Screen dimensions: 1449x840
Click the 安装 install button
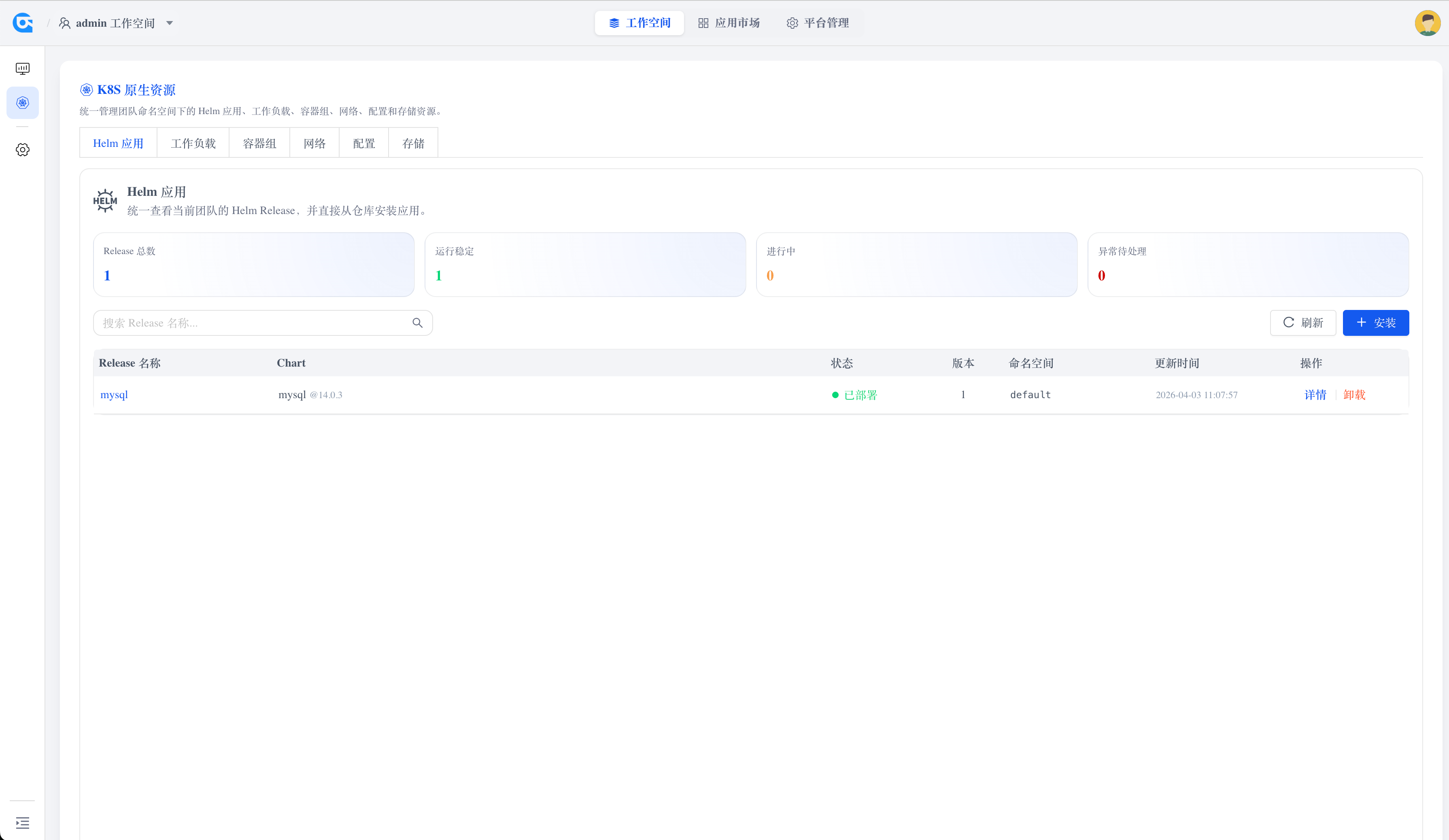coord(1375,322)
